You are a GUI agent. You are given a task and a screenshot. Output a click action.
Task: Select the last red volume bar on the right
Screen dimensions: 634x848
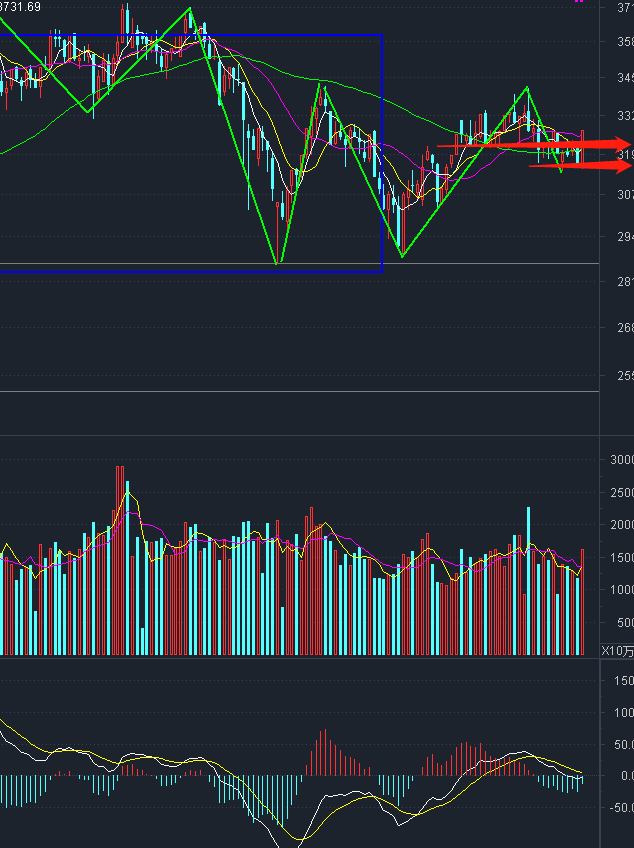(x=583, y=602)
